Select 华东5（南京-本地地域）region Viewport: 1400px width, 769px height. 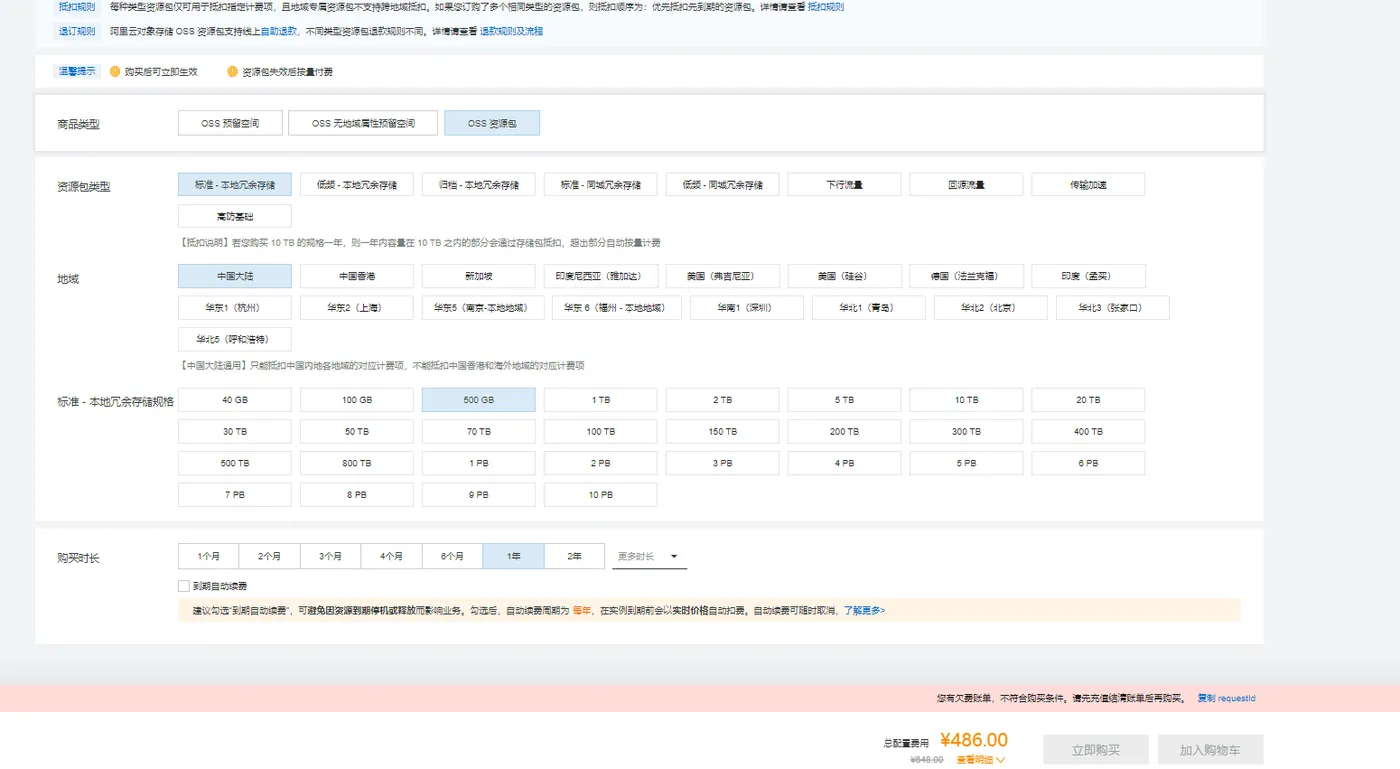pyautogui.click(x=483, y=308)
